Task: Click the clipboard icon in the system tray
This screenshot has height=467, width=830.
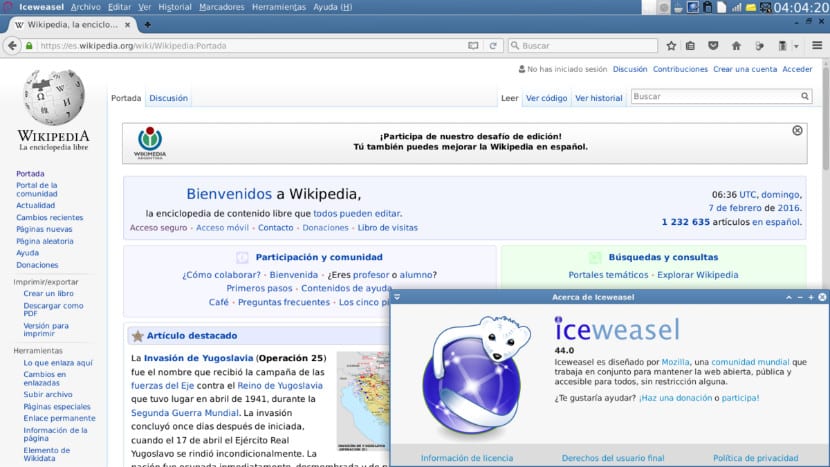Action: pos(707,7)
